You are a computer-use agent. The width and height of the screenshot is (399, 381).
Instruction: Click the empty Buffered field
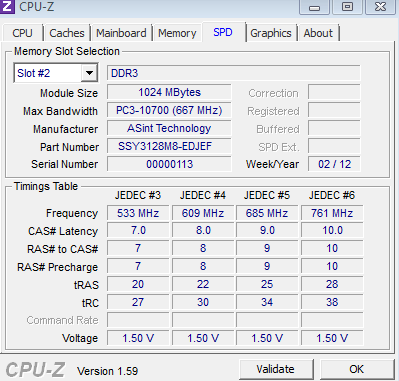(x=334, y=128)
